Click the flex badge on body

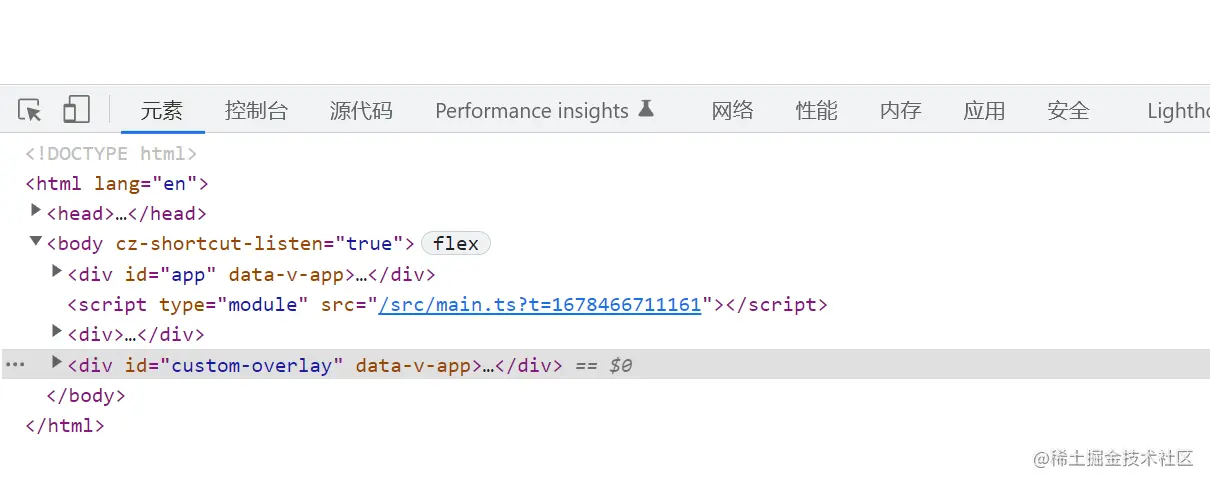click(456, 243)
